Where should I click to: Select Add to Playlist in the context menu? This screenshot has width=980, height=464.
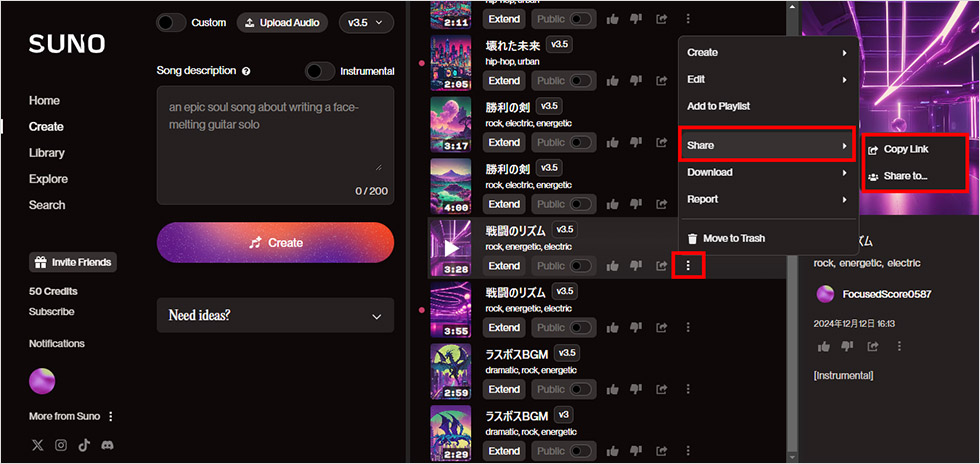768,106
